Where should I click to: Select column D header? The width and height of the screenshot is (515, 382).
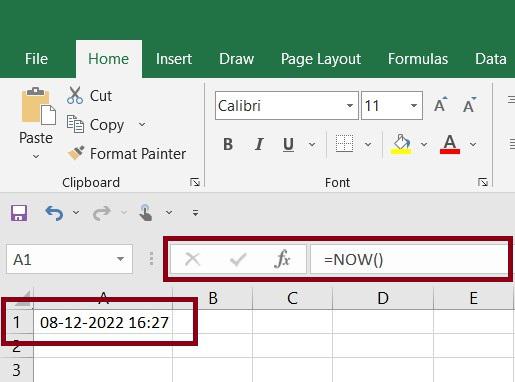click(383, 298)
